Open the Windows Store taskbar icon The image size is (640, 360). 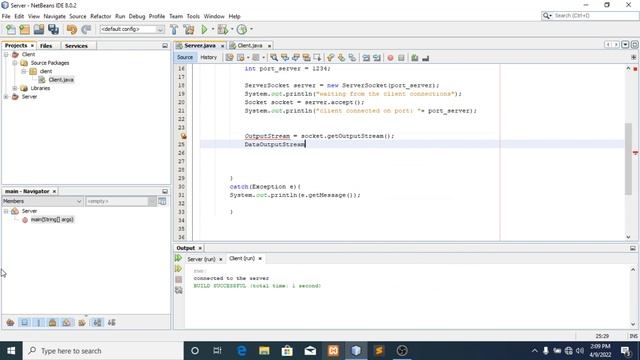point(287,351)
